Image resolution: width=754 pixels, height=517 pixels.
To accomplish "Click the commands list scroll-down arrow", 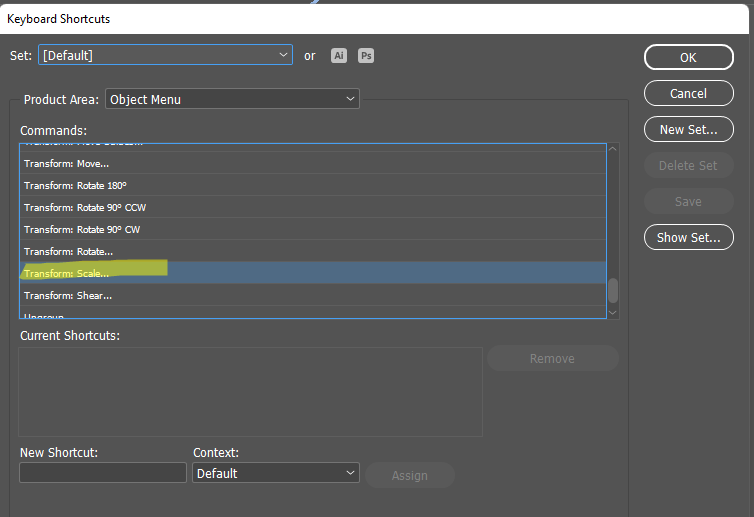I will click(613, 313).
